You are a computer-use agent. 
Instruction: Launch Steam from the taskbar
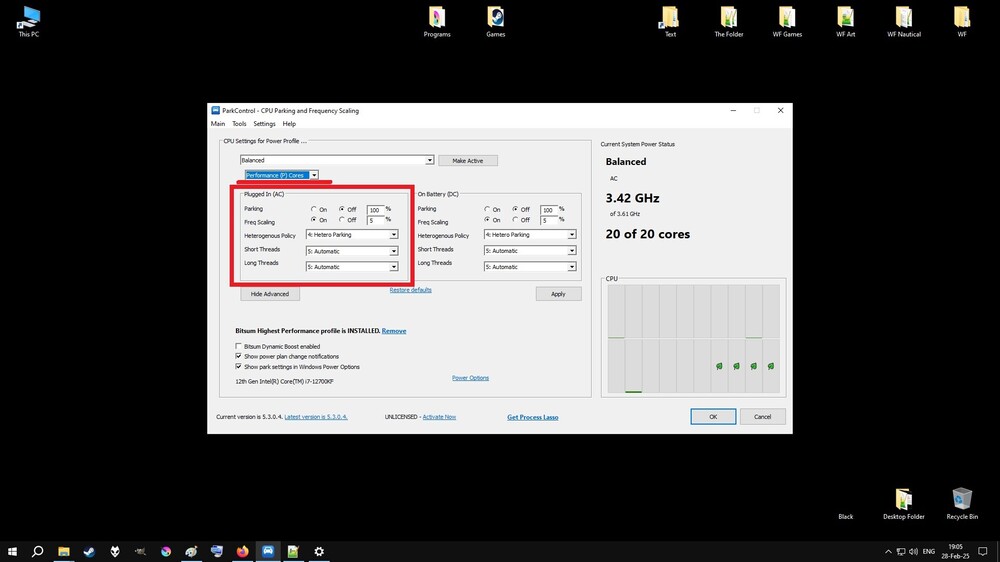click(x=89, y=551)
